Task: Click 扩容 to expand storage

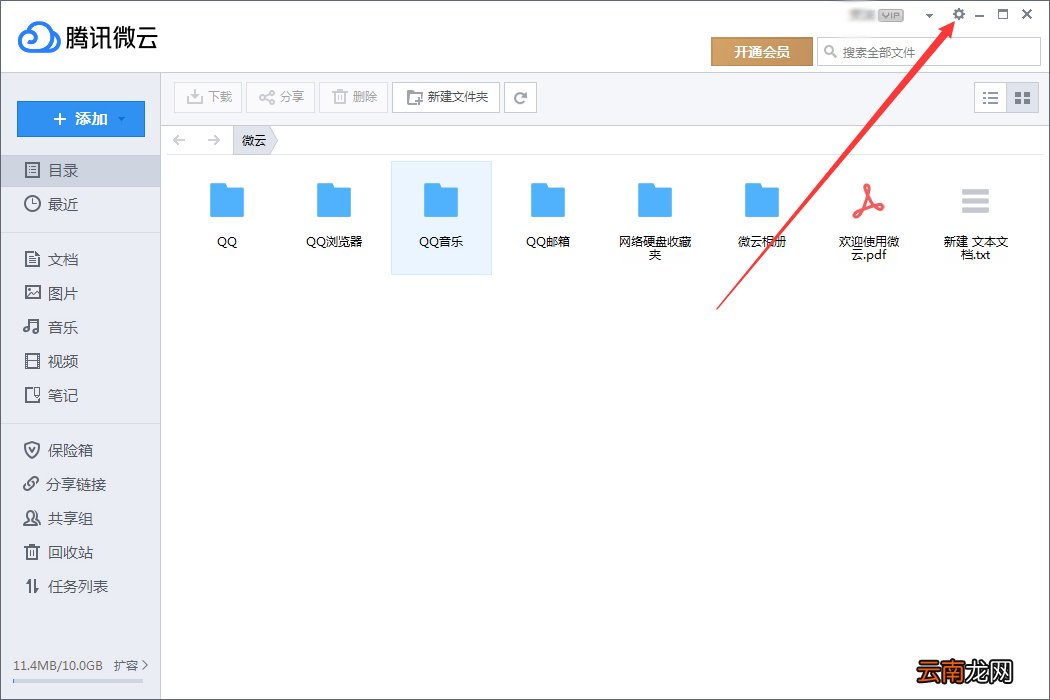Action: (x=130, y=665)
